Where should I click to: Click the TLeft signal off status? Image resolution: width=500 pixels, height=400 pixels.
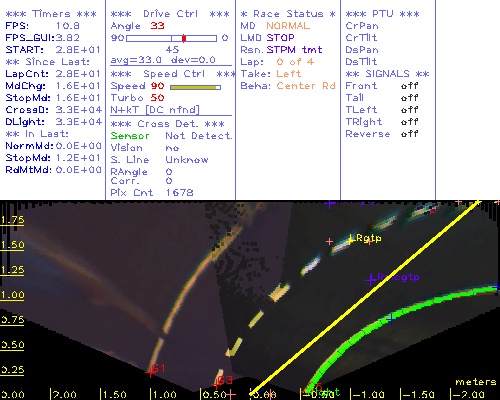tap(409, 110)
